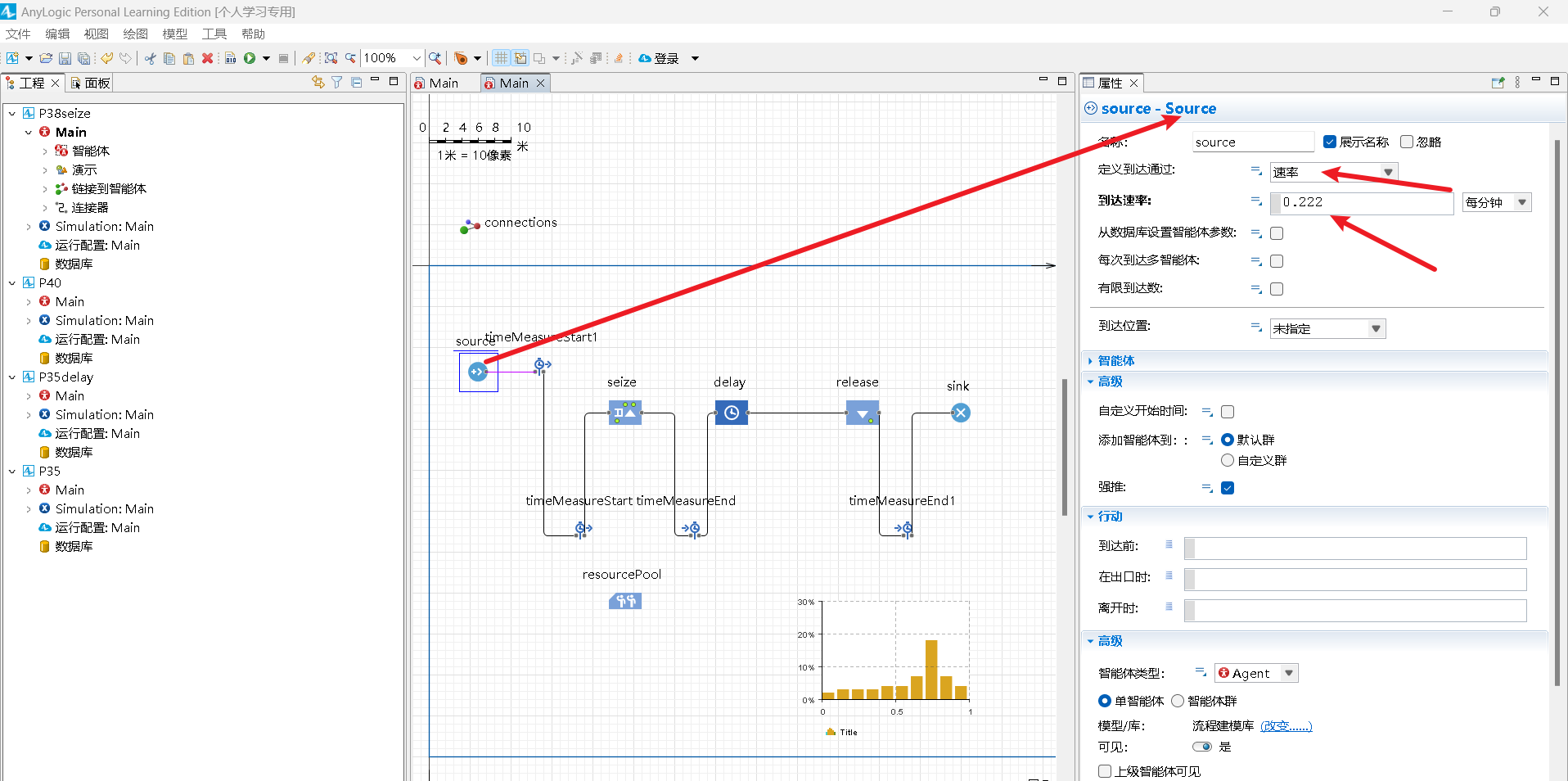Open the 工具 menu
This screenshot has height=781, width=1568.
click(x=214, y=34)
